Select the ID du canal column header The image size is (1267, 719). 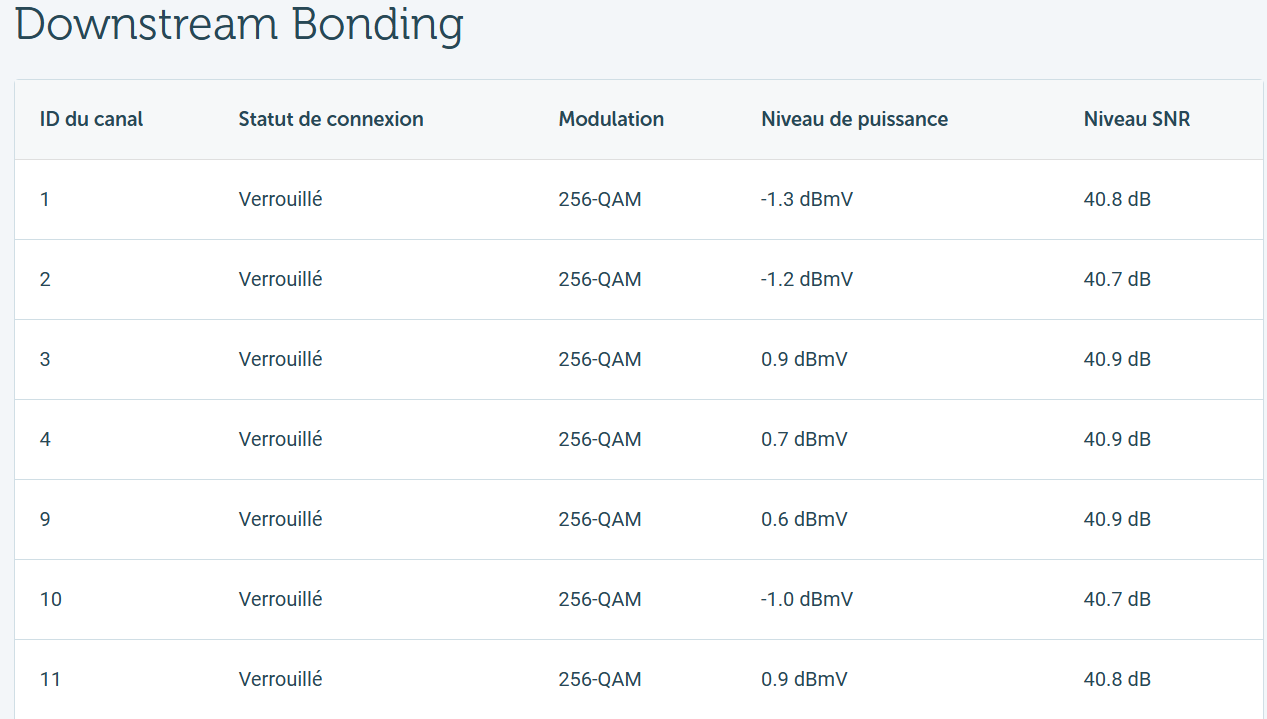(x=92, y=119)
